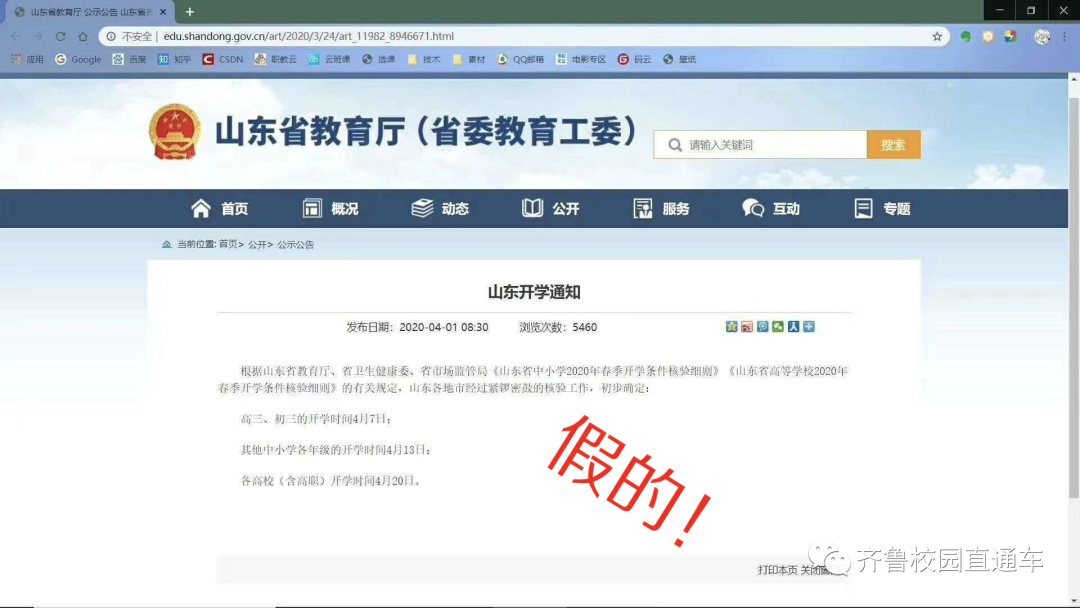Open the Evernote extension icon
1080x608 pixels.
965,36
